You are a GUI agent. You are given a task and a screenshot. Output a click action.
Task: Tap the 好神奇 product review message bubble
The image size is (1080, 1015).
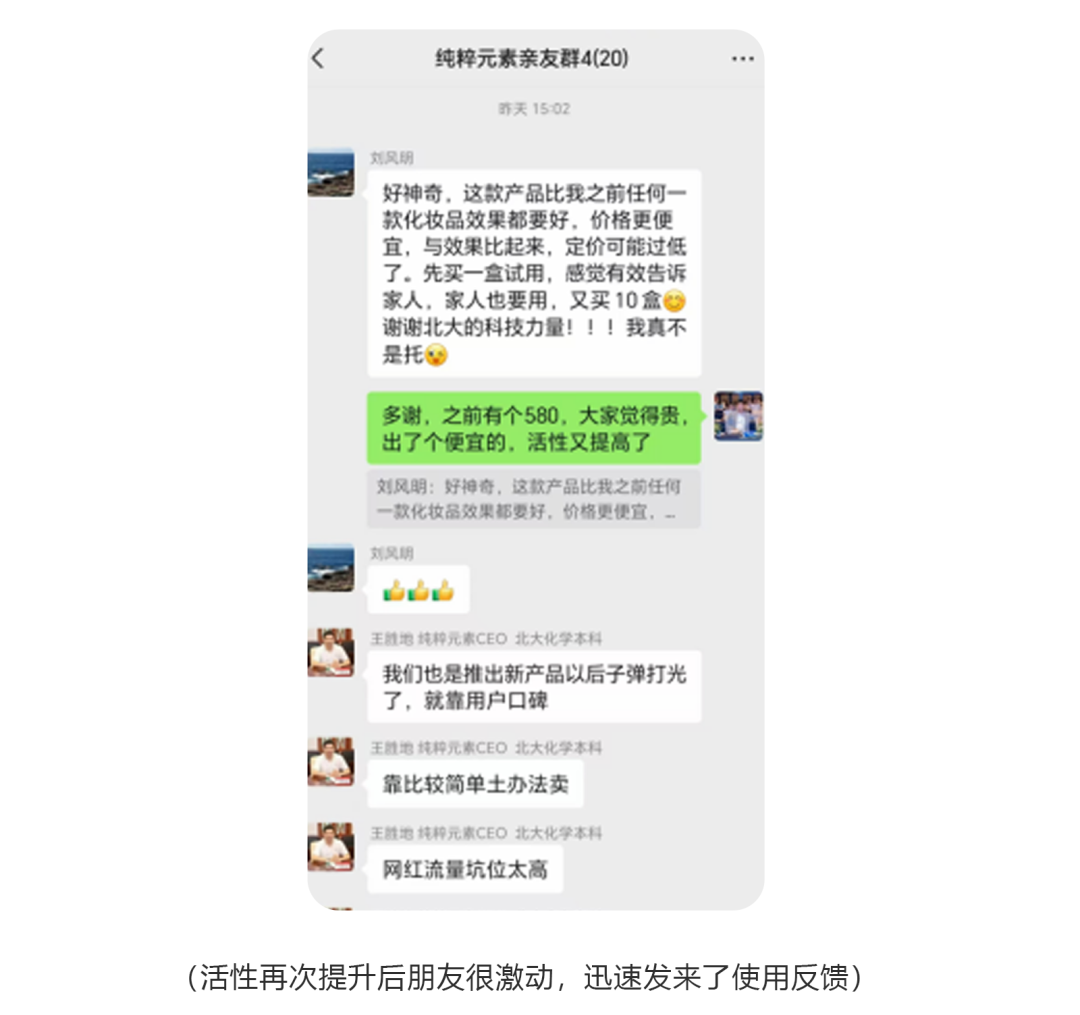(534, 273)
